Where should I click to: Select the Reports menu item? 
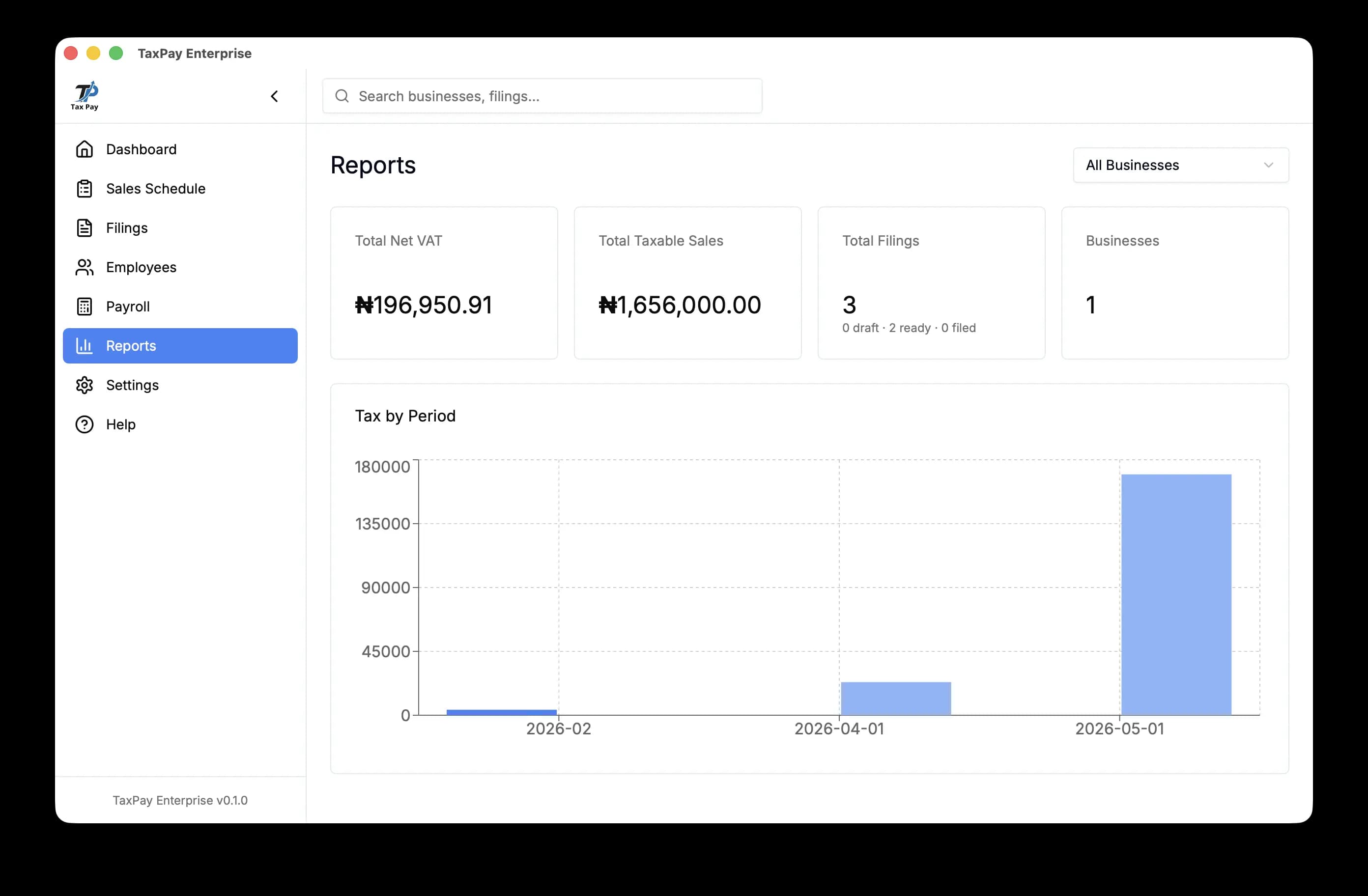click(x=180, y=346)
